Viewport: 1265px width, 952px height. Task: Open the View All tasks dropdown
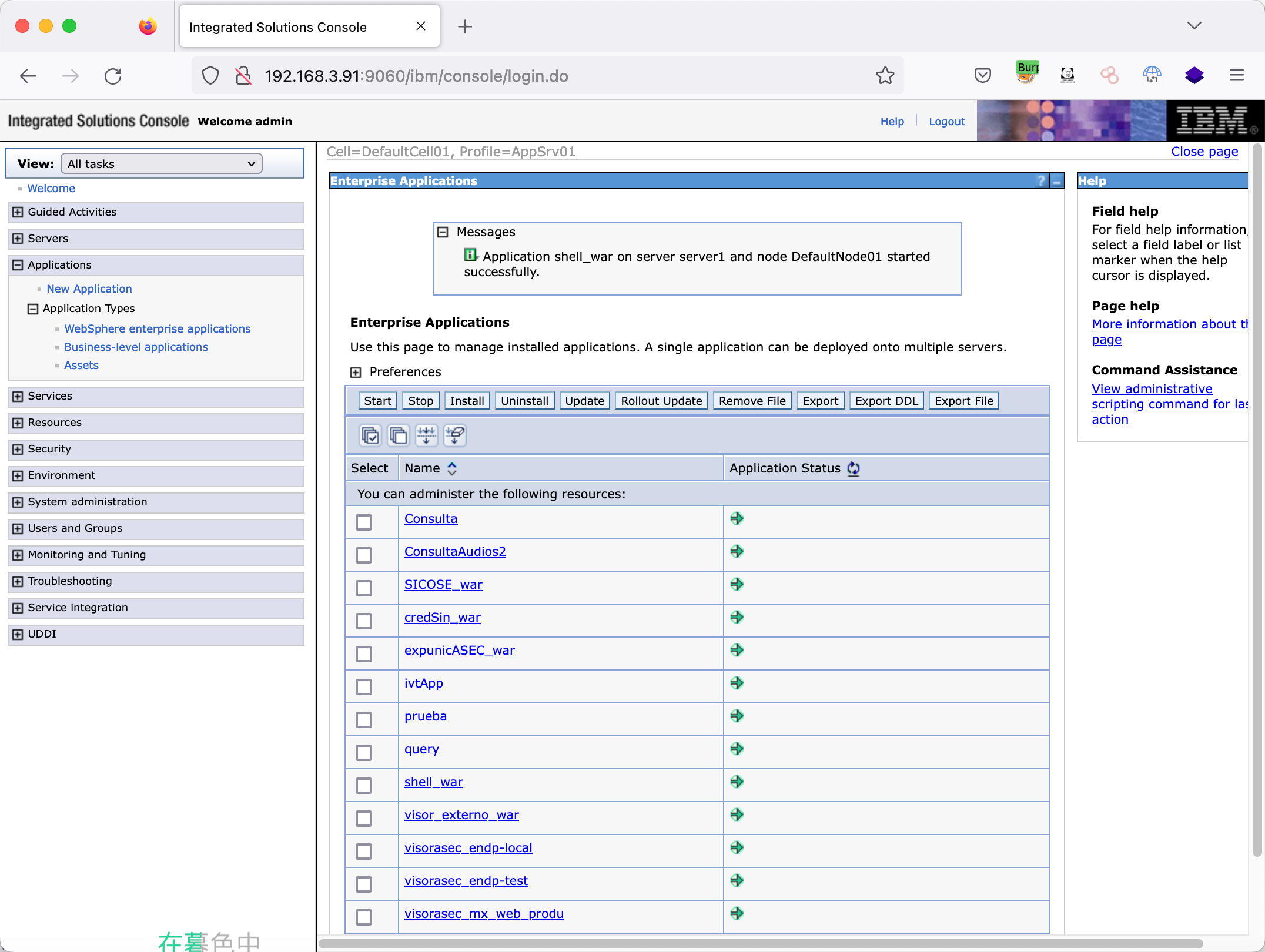161,164
